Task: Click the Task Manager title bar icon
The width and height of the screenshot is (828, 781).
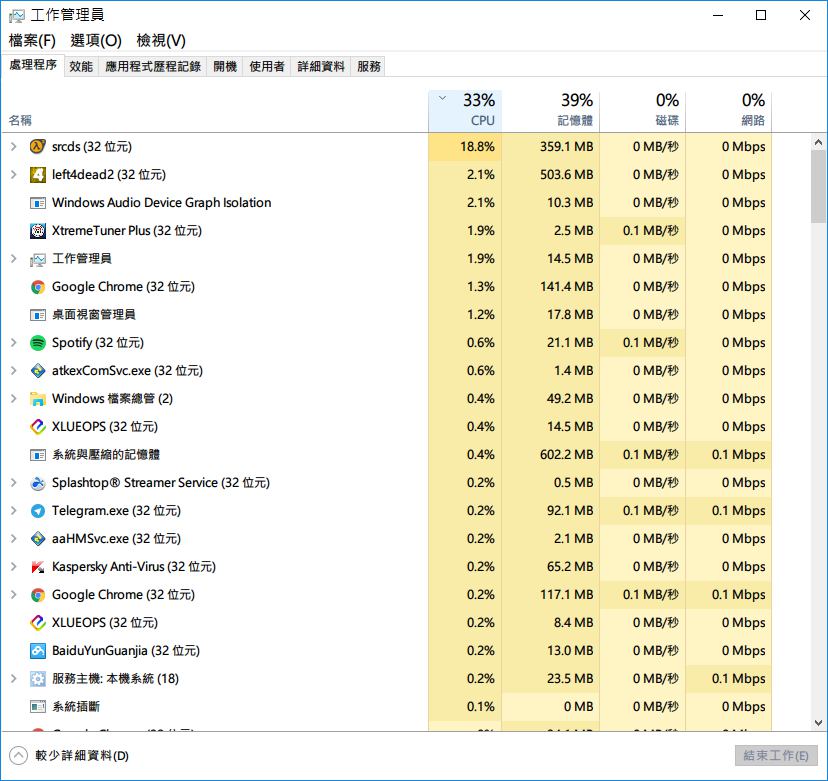Action: pyautogui.click(x=17, y=15)
